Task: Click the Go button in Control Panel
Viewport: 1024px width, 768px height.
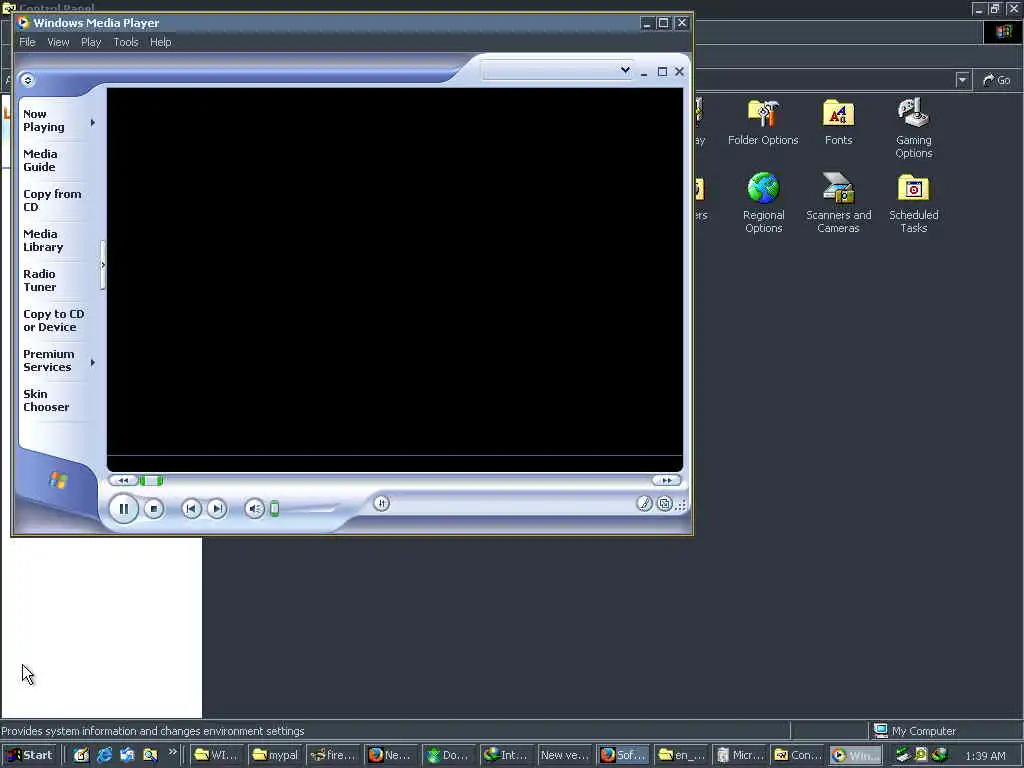Action: (x=997, y=80)
